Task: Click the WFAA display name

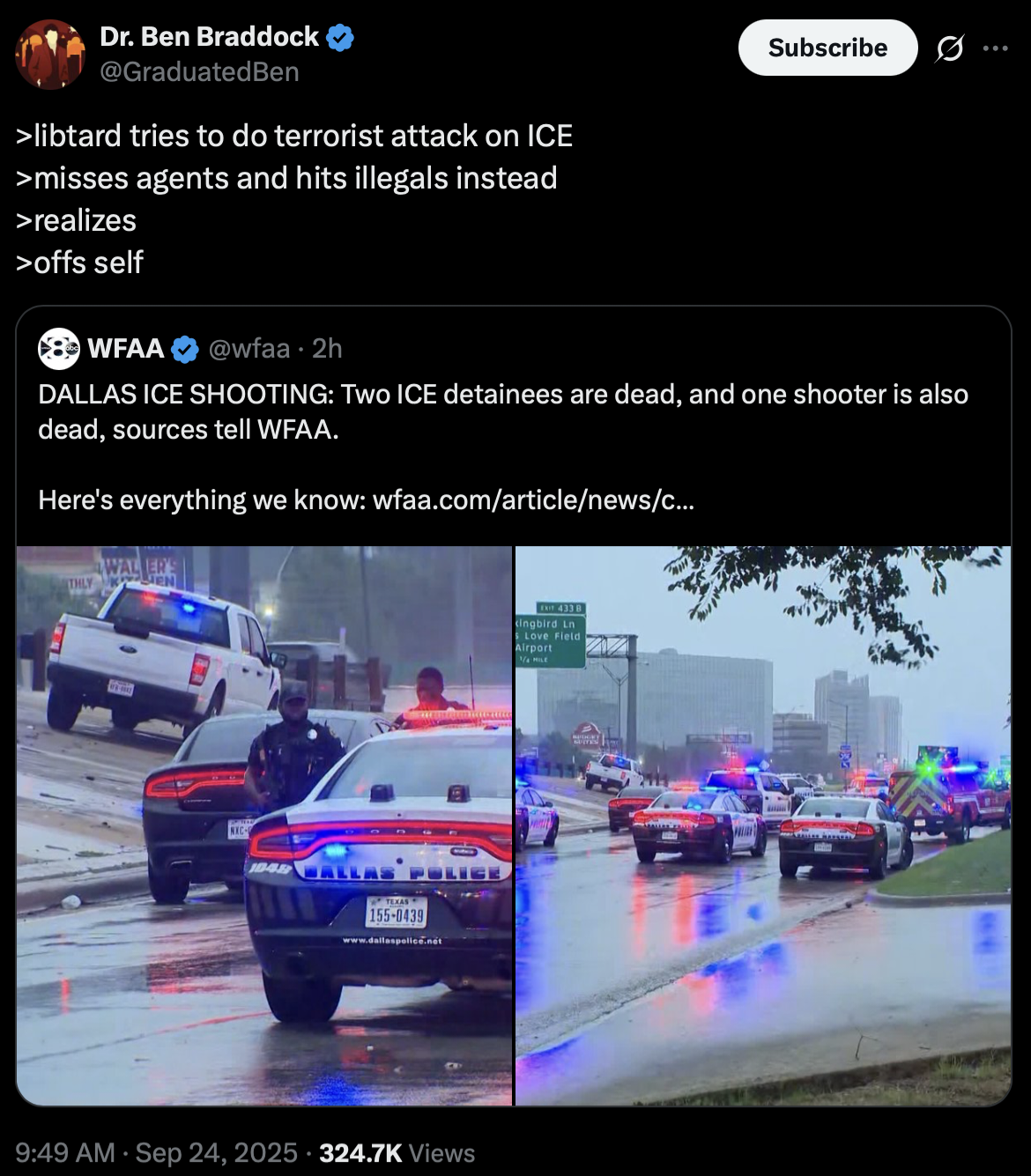Action: tap(126, 349)
